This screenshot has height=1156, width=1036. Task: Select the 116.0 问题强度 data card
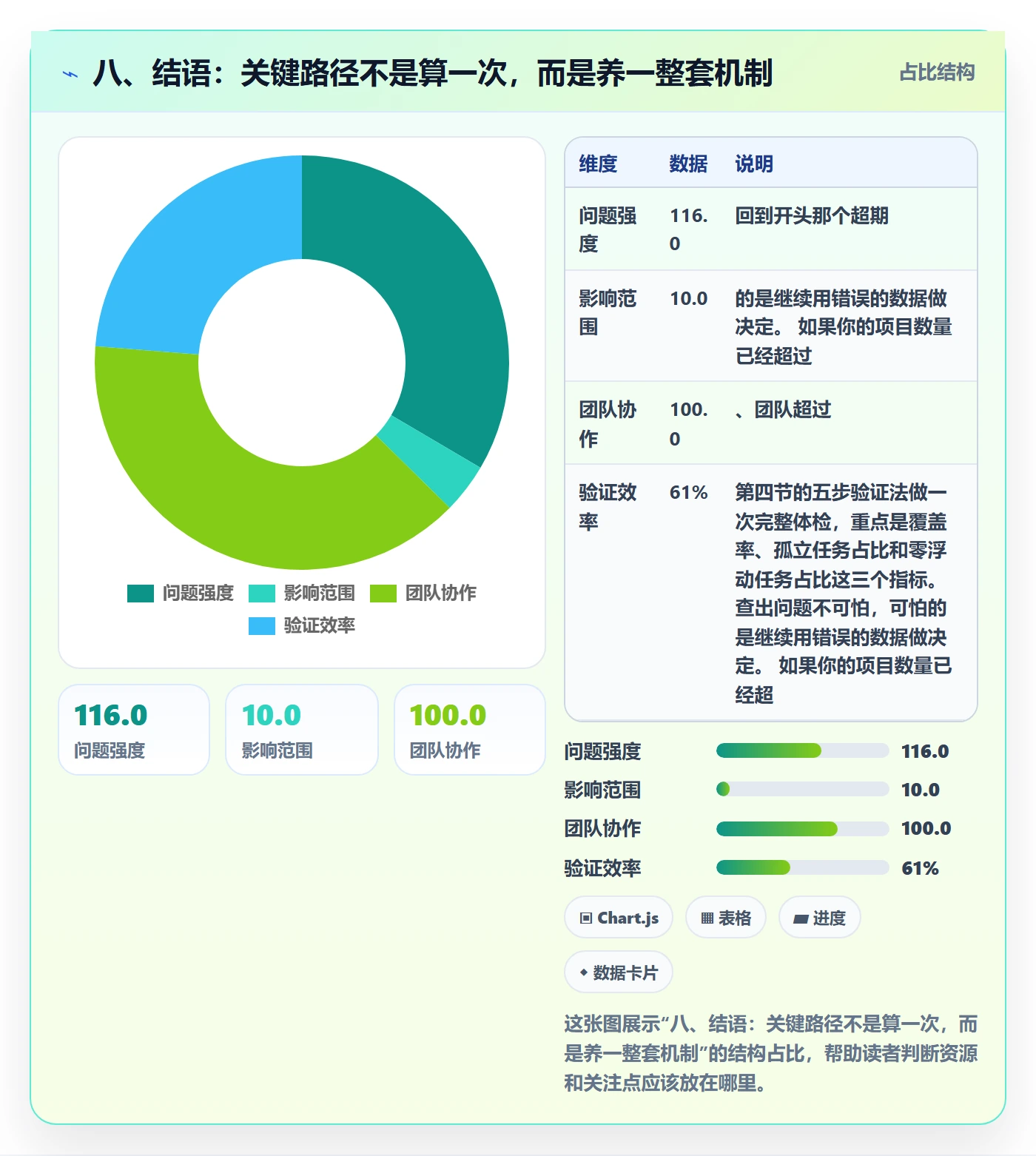pyautogui.click(x=134, y=730)
